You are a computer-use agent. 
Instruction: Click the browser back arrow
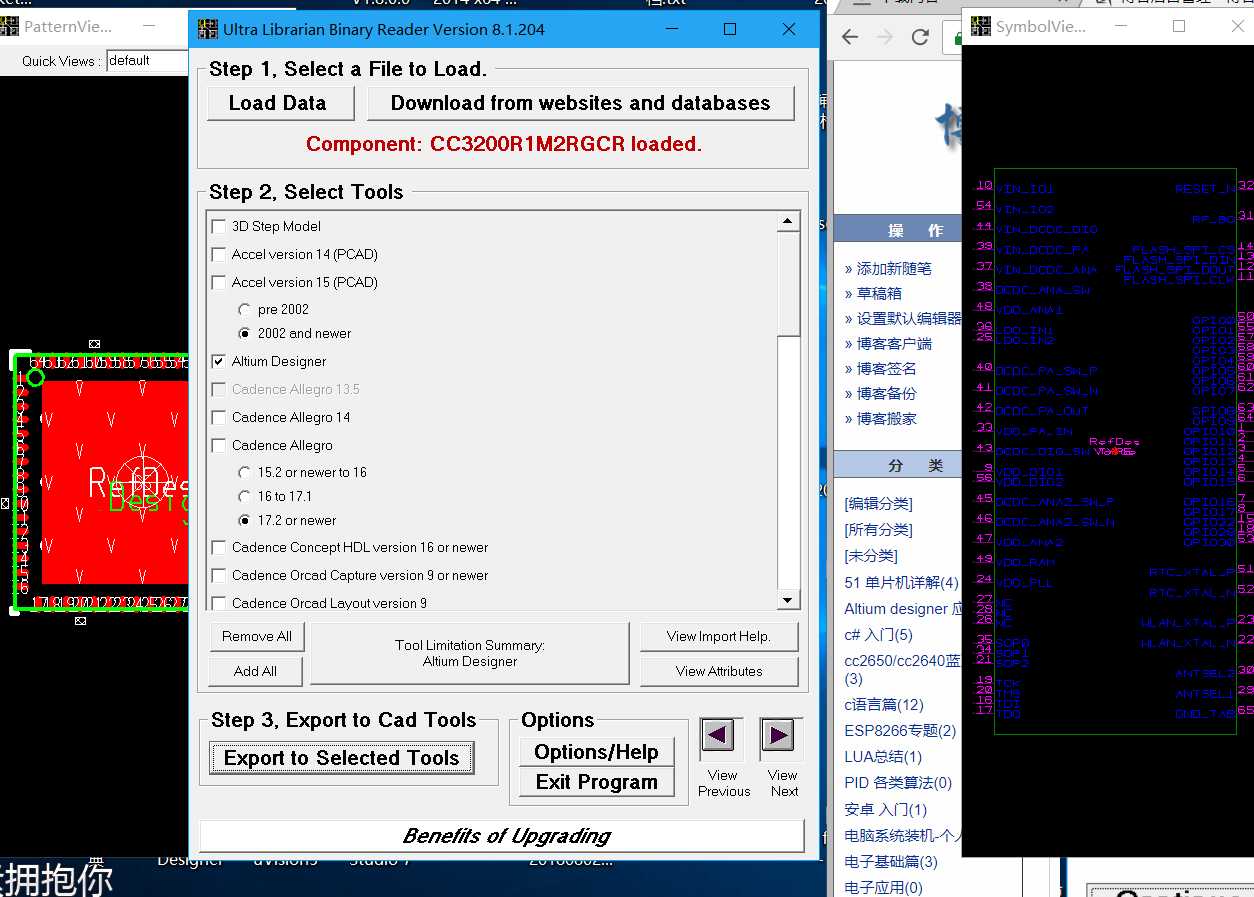[850, 37]
